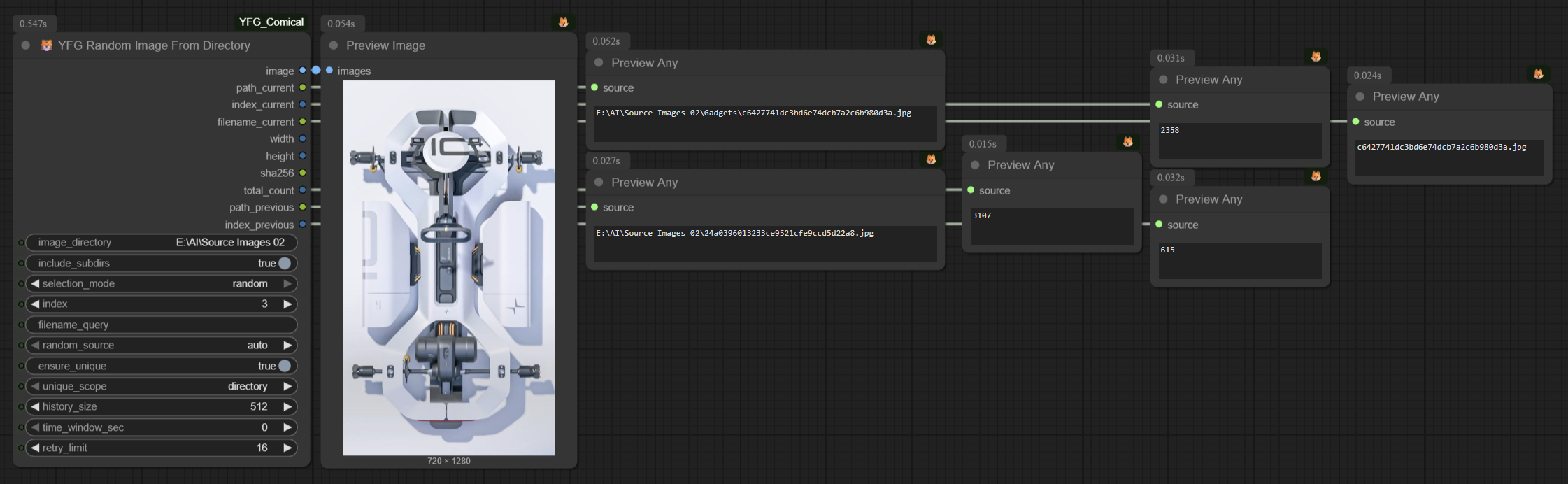
Task: Click the sha256 output slot dot
Action: pos(303,173)
